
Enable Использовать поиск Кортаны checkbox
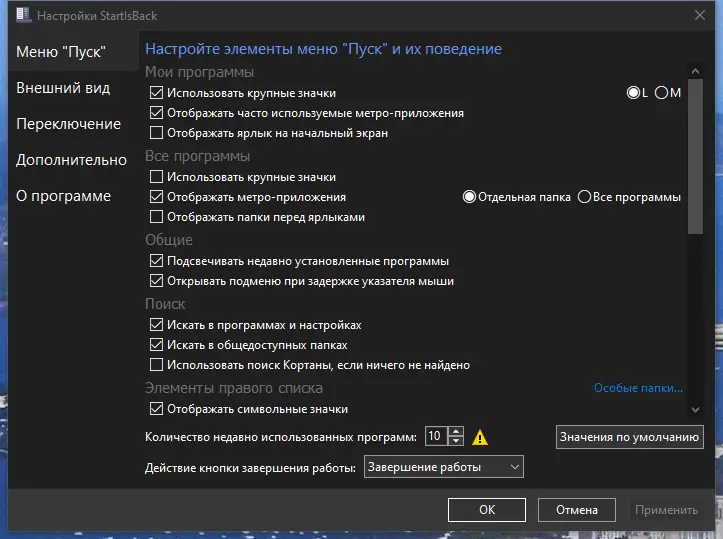coord(156,365)
